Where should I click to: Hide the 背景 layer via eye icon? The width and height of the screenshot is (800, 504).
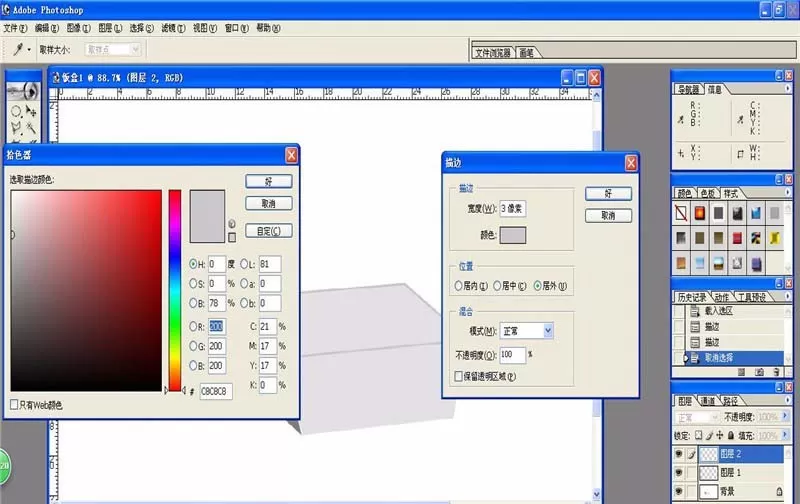point(679,491)
